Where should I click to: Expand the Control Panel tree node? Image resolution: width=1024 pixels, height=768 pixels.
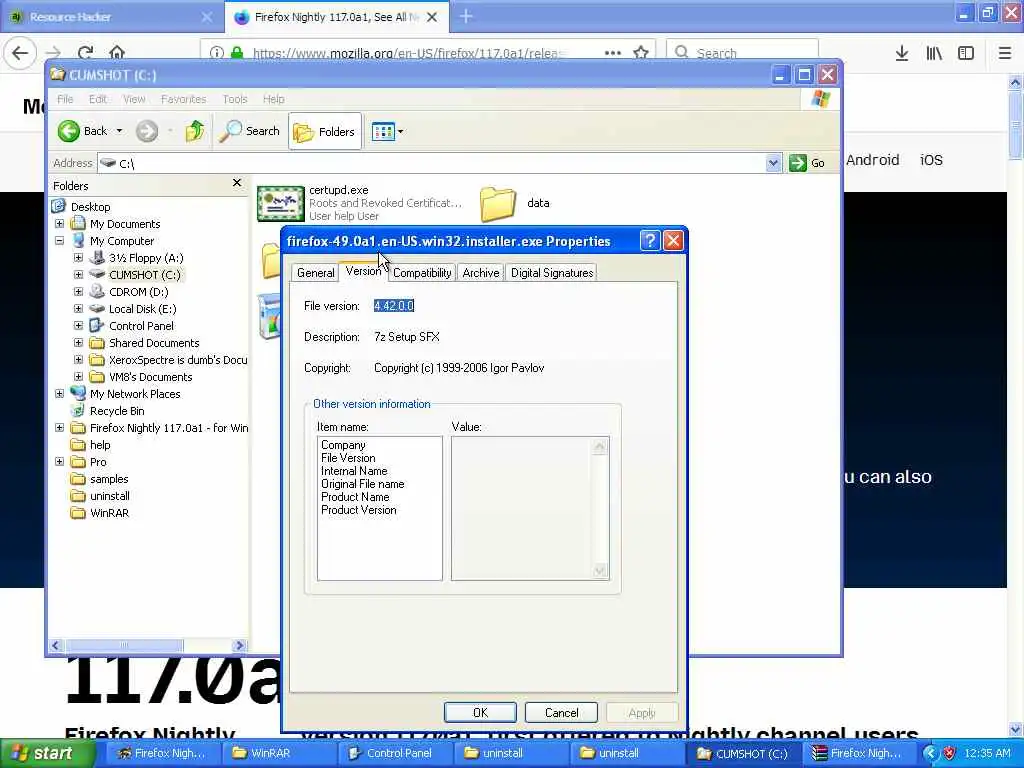[78, 326]
